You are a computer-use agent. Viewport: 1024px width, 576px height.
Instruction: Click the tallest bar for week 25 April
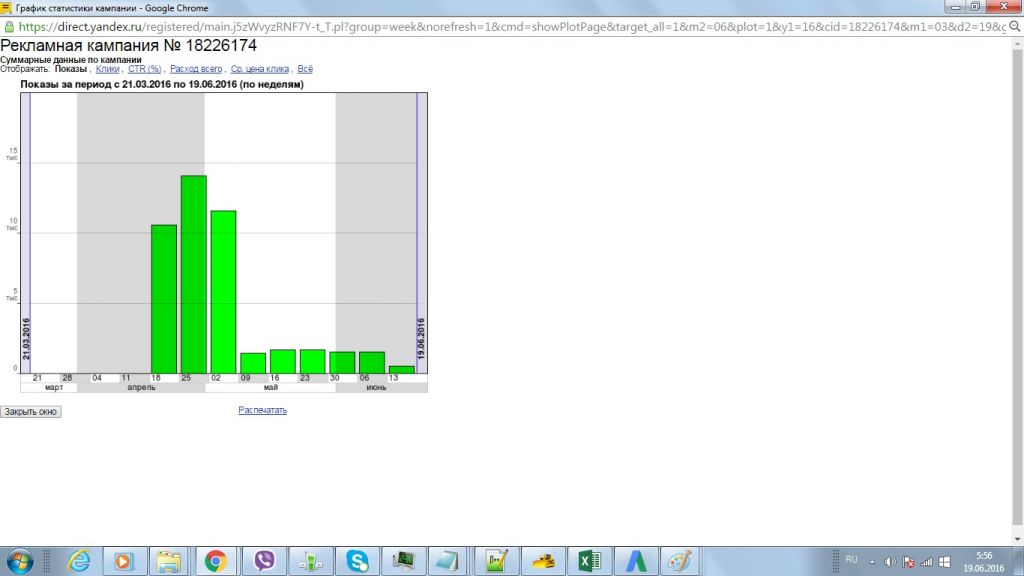point(193,274)
